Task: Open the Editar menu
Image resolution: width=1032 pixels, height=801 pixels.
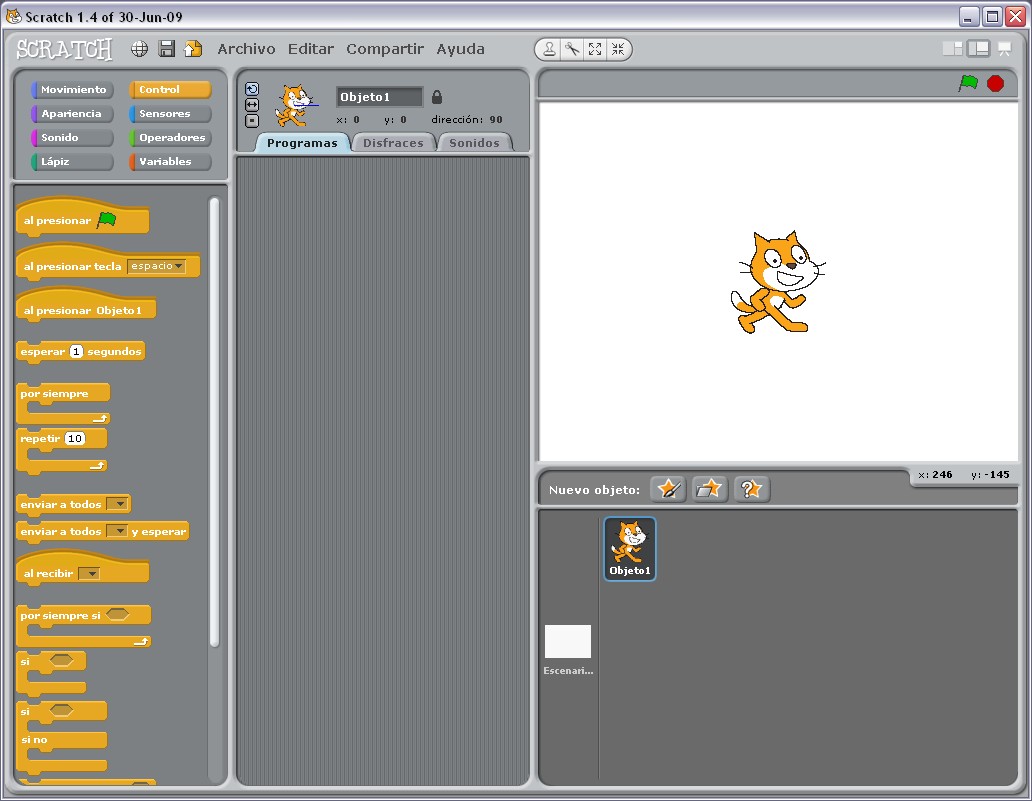Action: (311, 49)
